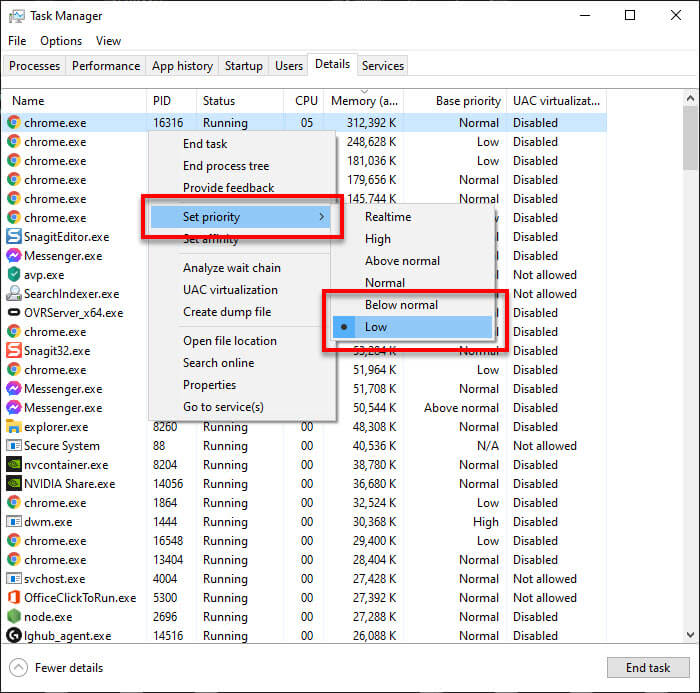
Task: Sort by the Name column header
Action: [75, 101]
